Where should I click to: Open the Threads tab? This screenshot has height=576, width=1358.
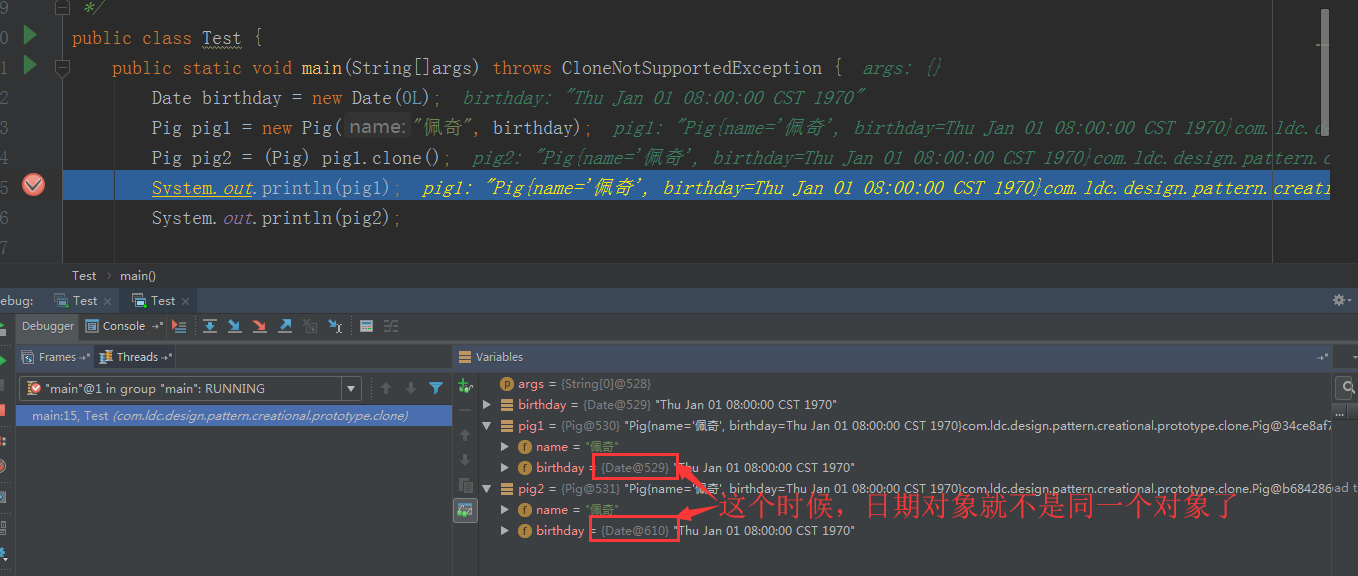[x=137, y=357]
